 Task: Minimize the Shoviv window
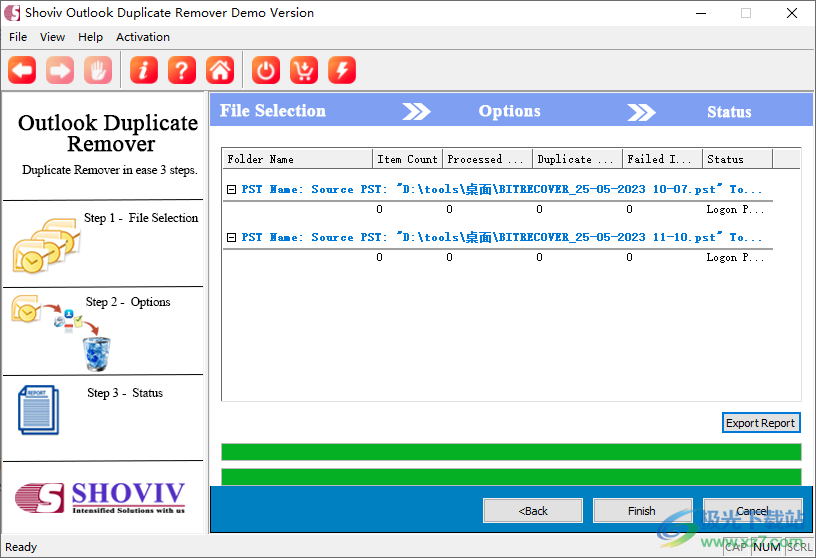(701, 13)
